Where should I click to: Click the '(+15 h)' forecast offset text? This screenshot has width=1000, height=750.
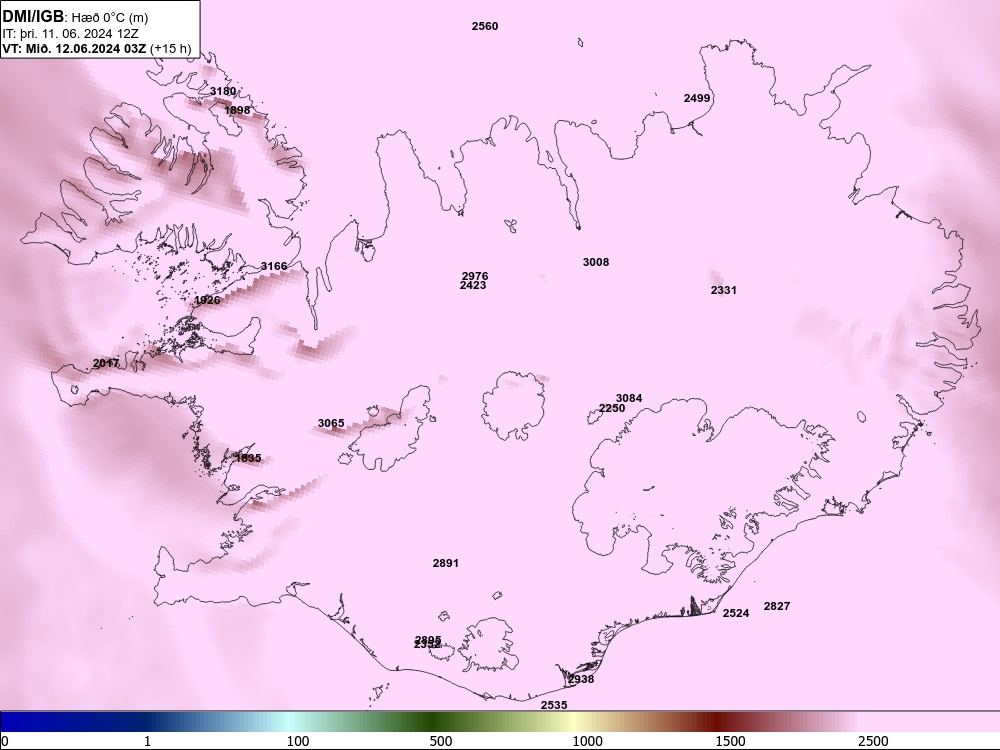170,49
